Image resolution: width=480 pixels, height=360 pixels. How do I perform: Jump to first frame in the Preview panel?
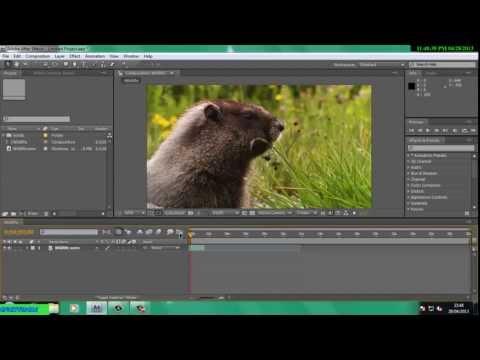[412, 131]
